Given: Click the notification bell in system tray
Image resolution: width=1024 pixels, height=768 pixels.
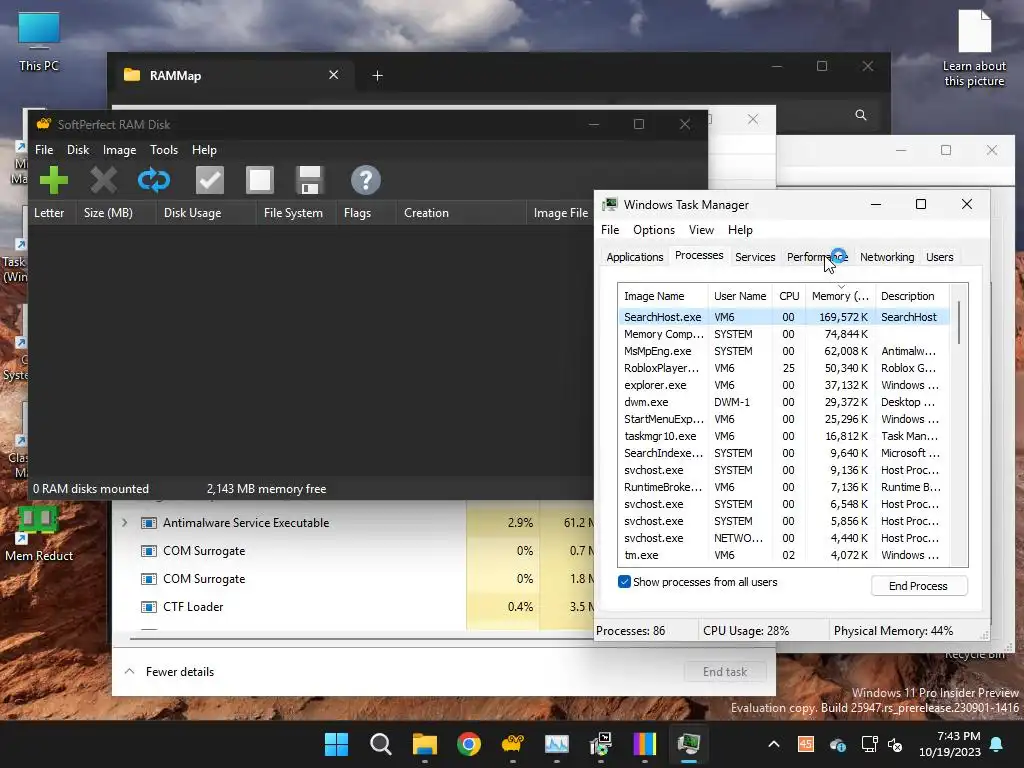Looking at the screenshot, I should (997, 744).
